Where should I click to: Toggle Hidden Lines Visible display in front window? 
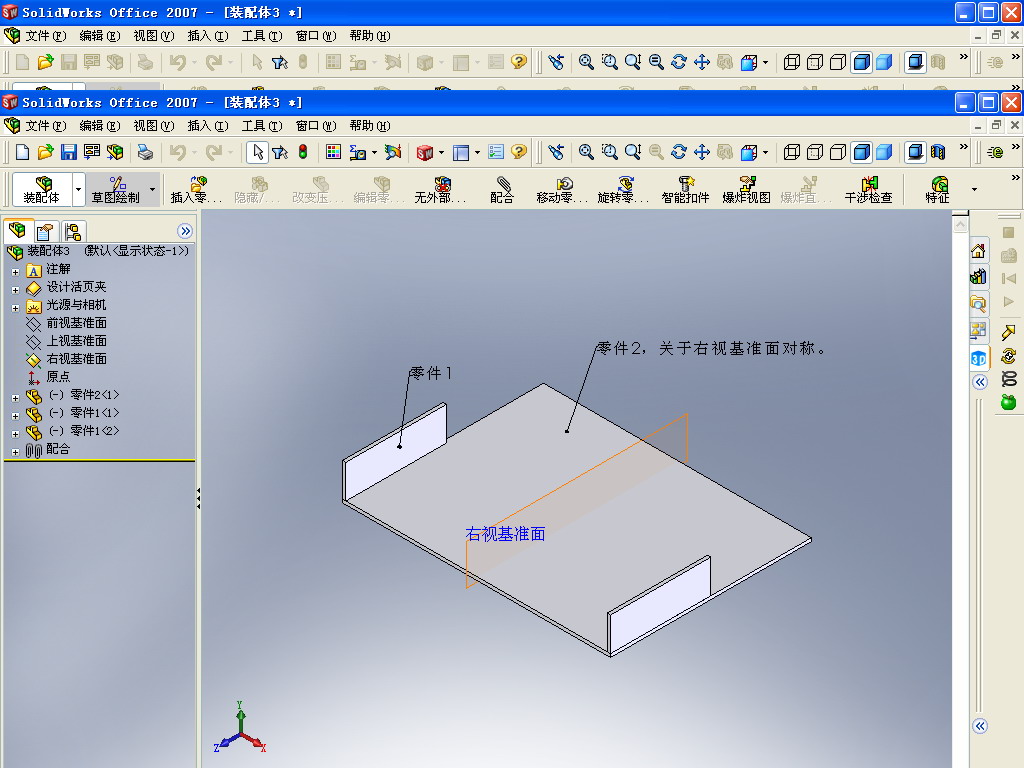pyautogui.click(x=814, y=152)
